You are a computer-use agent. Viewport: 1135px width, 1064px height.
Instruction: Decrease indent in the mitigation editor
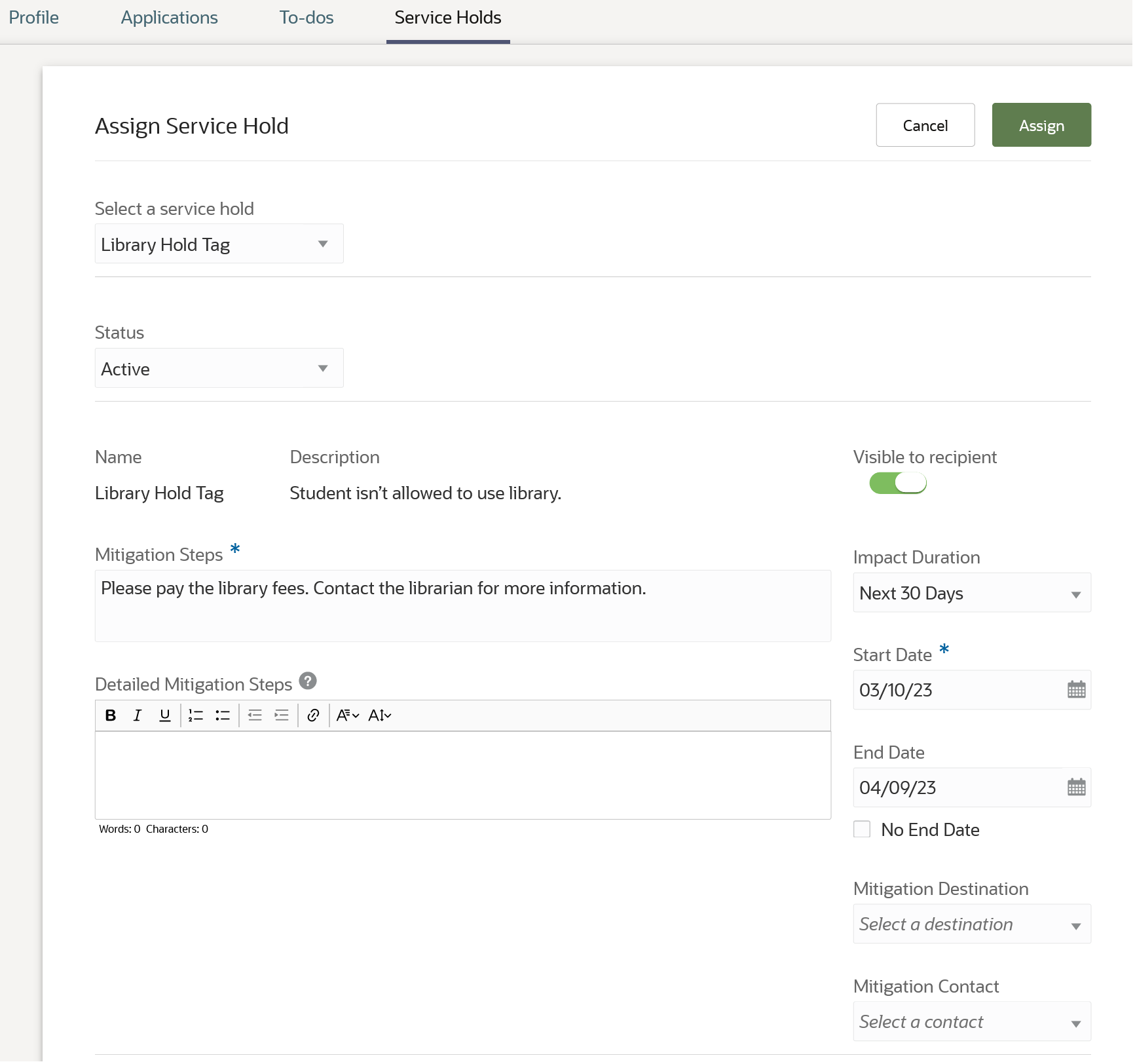255,715
